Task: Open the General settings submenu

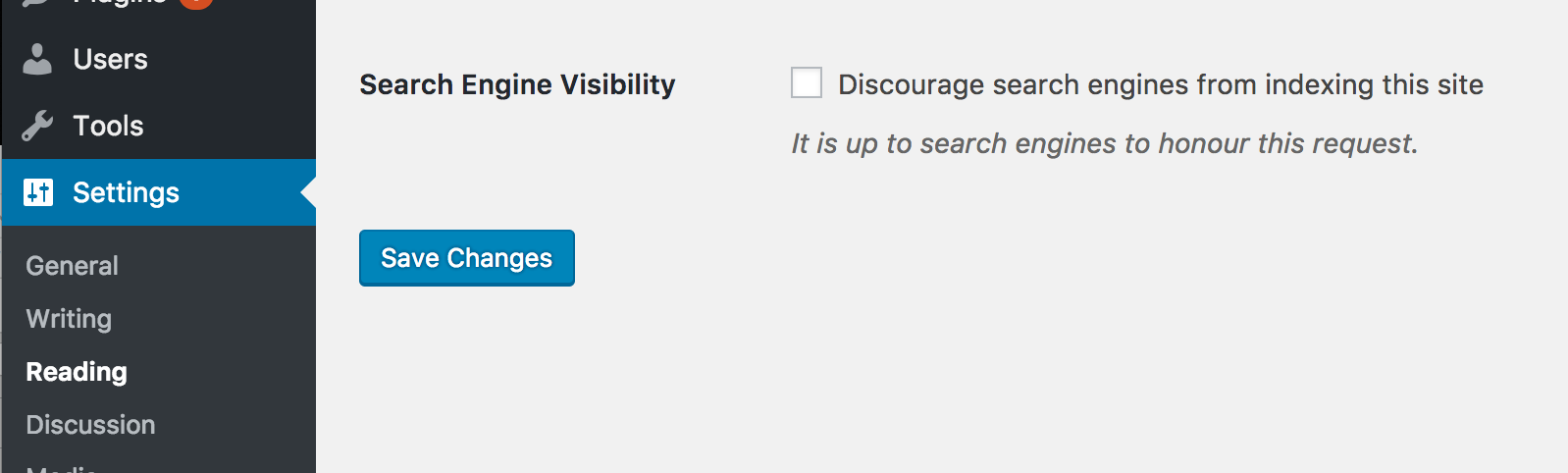Action: pos(72,266)
